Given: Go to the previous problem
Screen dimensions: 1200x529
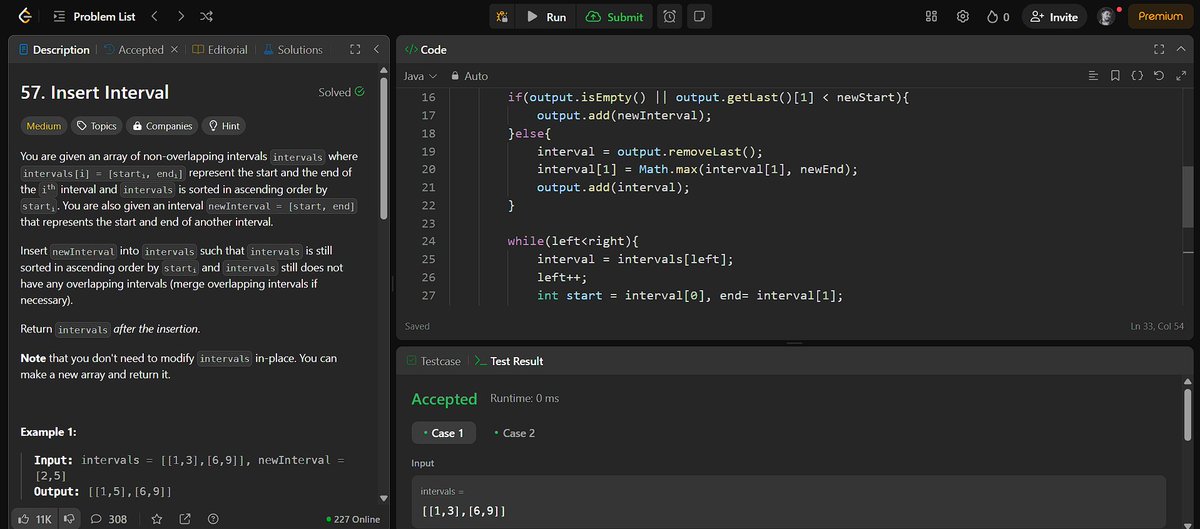Looking at the screenshot, I should 154,17.
